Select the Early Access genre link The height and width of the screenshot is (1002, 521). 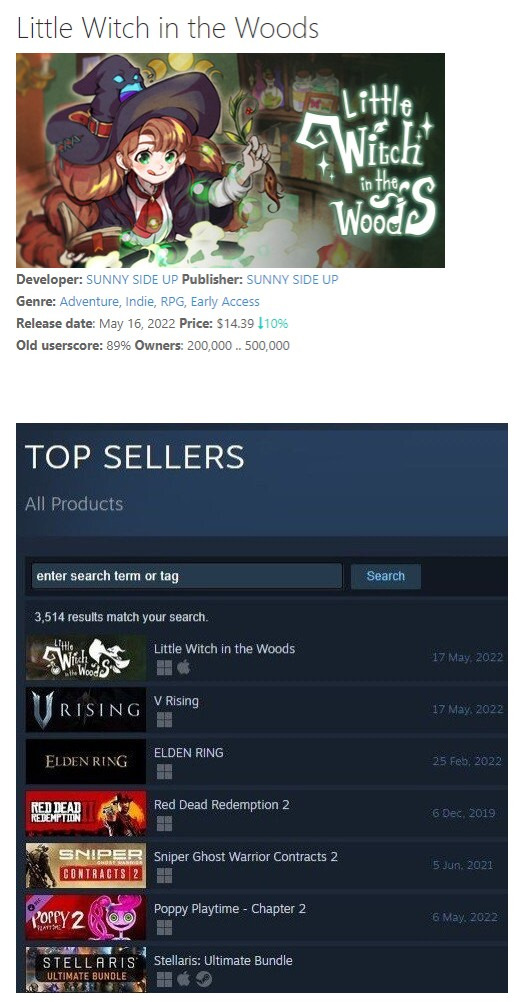click(x=225, y=302)
